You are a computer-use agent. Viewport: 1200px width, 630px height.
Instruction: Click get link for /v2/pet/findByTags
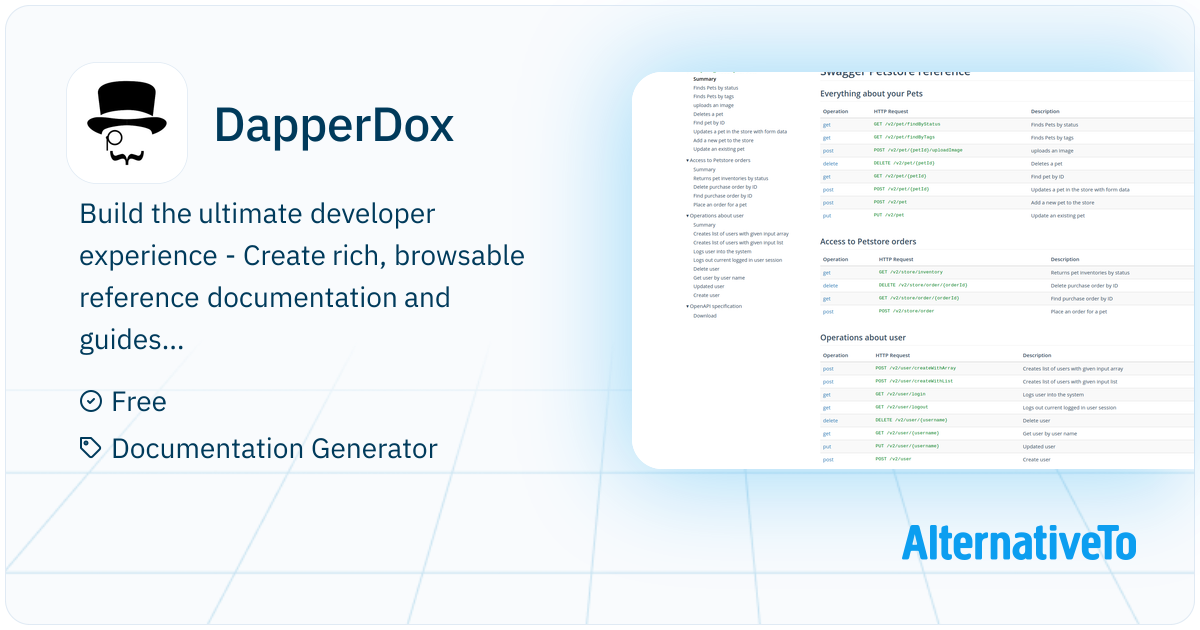[x=827, y=137]
